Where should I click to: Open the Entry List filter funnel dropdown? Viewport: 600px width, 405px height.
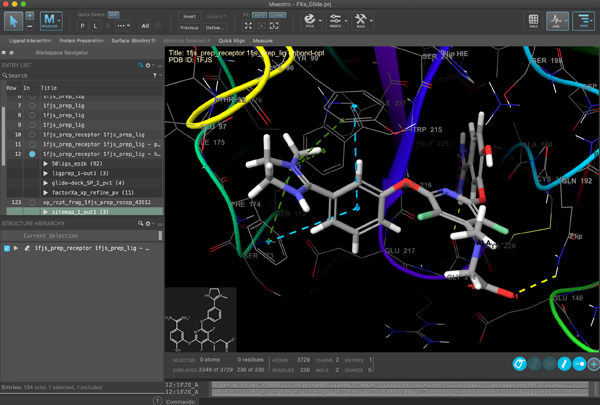pos(155,75)
